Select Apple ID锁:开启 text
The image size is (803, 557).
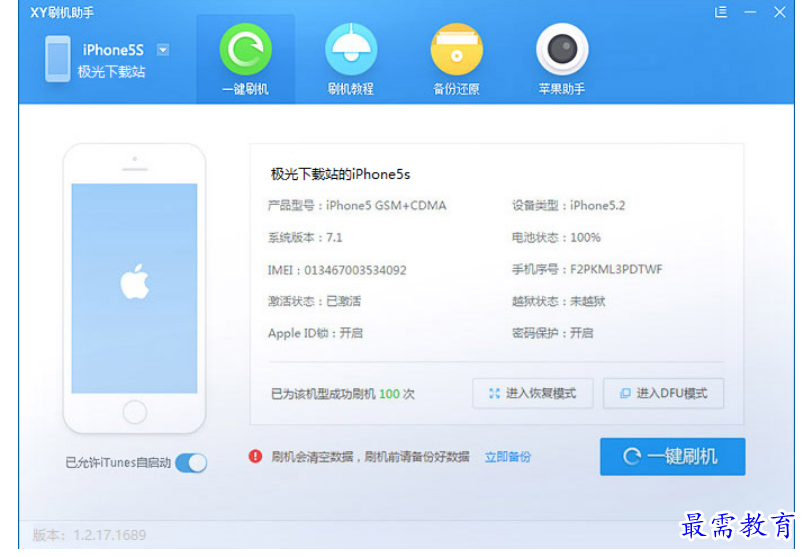pyautogui.click(x=315, y=333)
